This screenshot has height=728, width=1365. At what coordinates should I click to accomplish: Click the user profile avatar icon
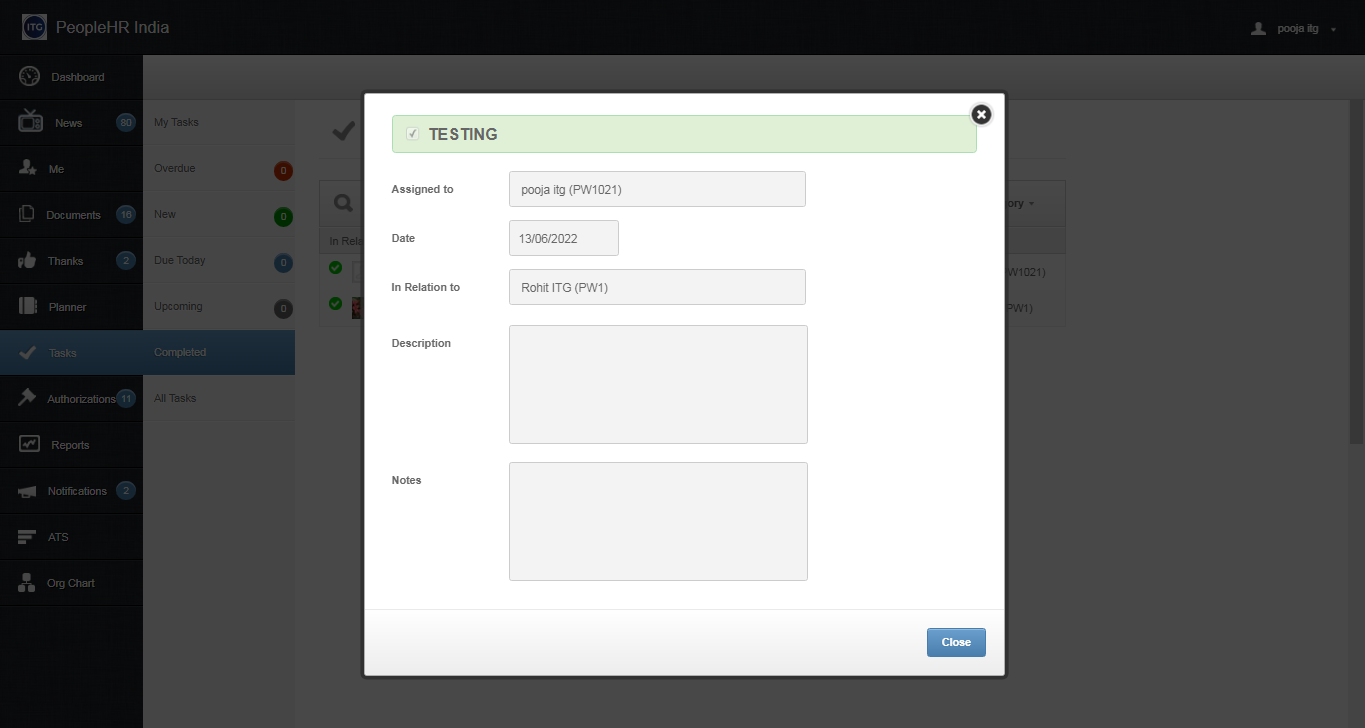(x=1259, y=28)
